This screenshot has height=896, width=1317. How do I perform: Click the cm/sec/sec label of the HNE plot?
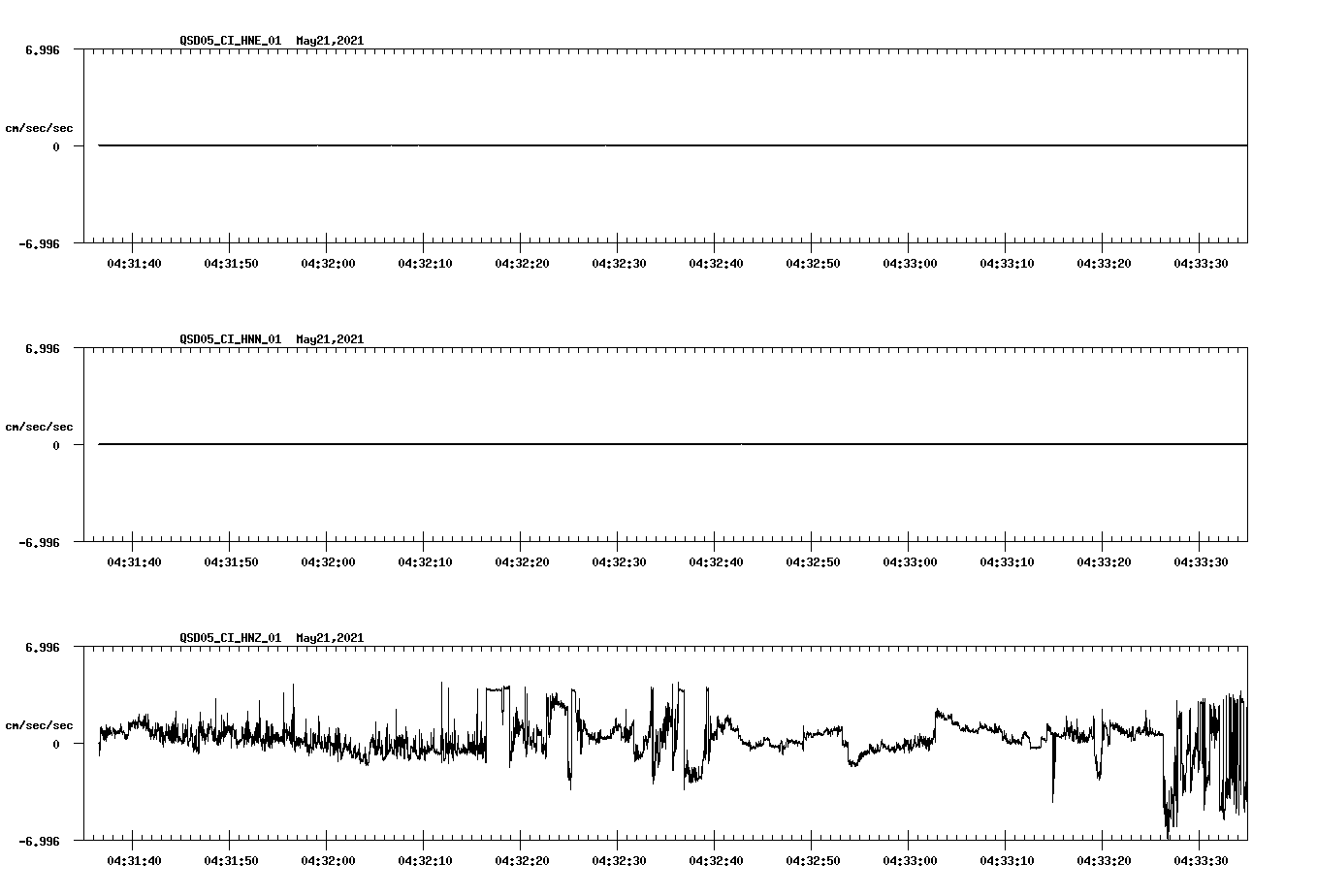(x=40, y=127)
